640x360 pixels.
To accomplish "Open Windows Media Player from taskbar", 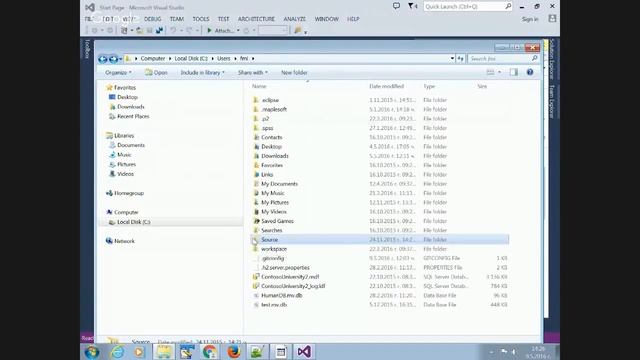I will click(139, 352).
